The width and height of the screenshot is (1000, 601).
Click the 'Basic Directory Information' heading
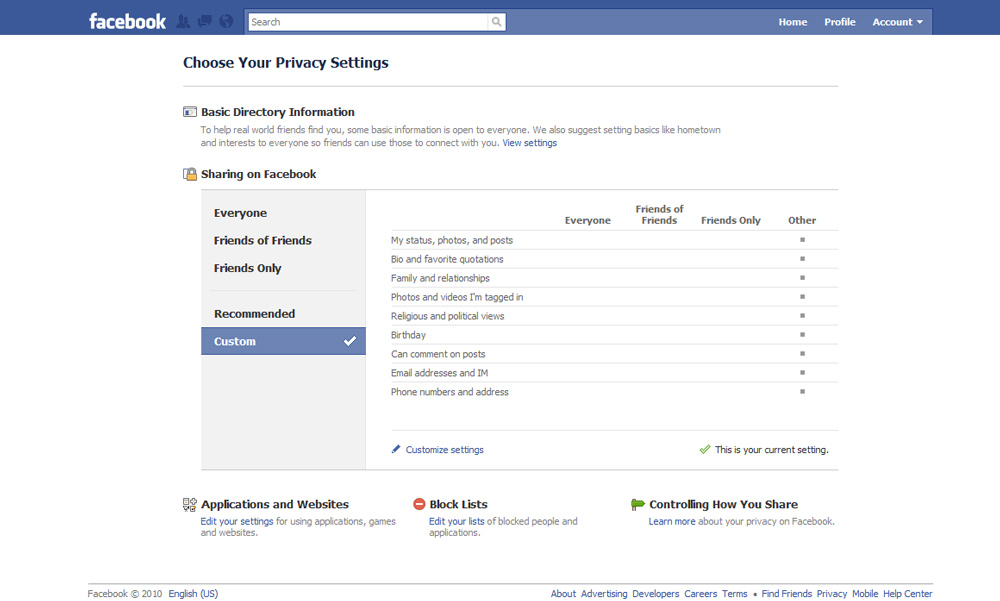(277, 112)
